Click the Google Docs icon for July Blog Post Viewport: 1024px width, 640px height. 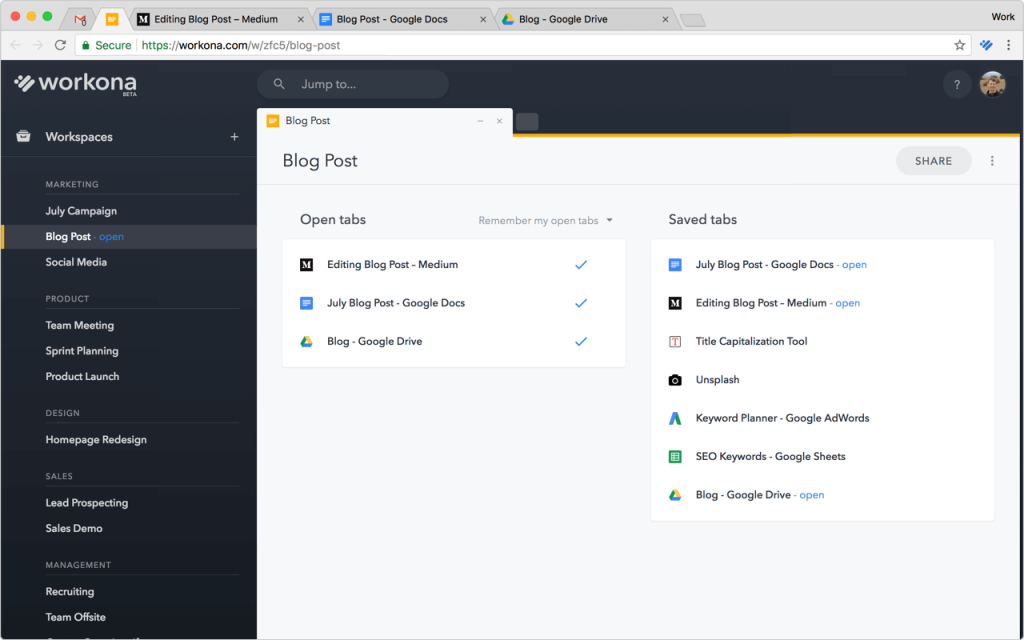(676, 264)
